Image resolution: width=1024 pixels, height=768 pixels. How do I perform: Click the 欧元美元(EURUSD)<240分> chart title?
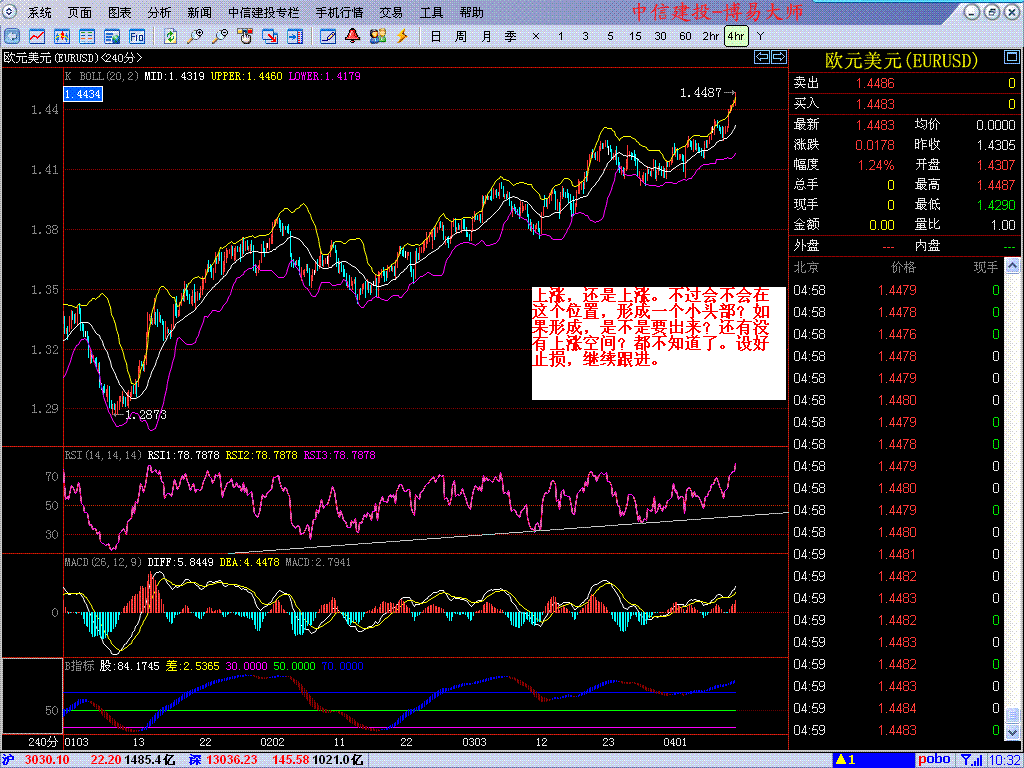click(x=73, y=57)
